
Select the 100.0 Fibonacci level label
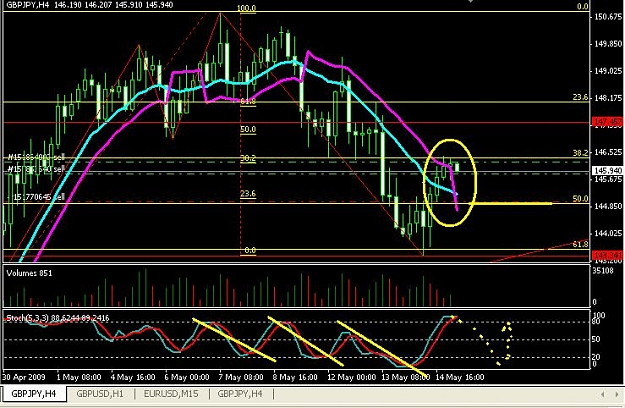pos(246,8)
